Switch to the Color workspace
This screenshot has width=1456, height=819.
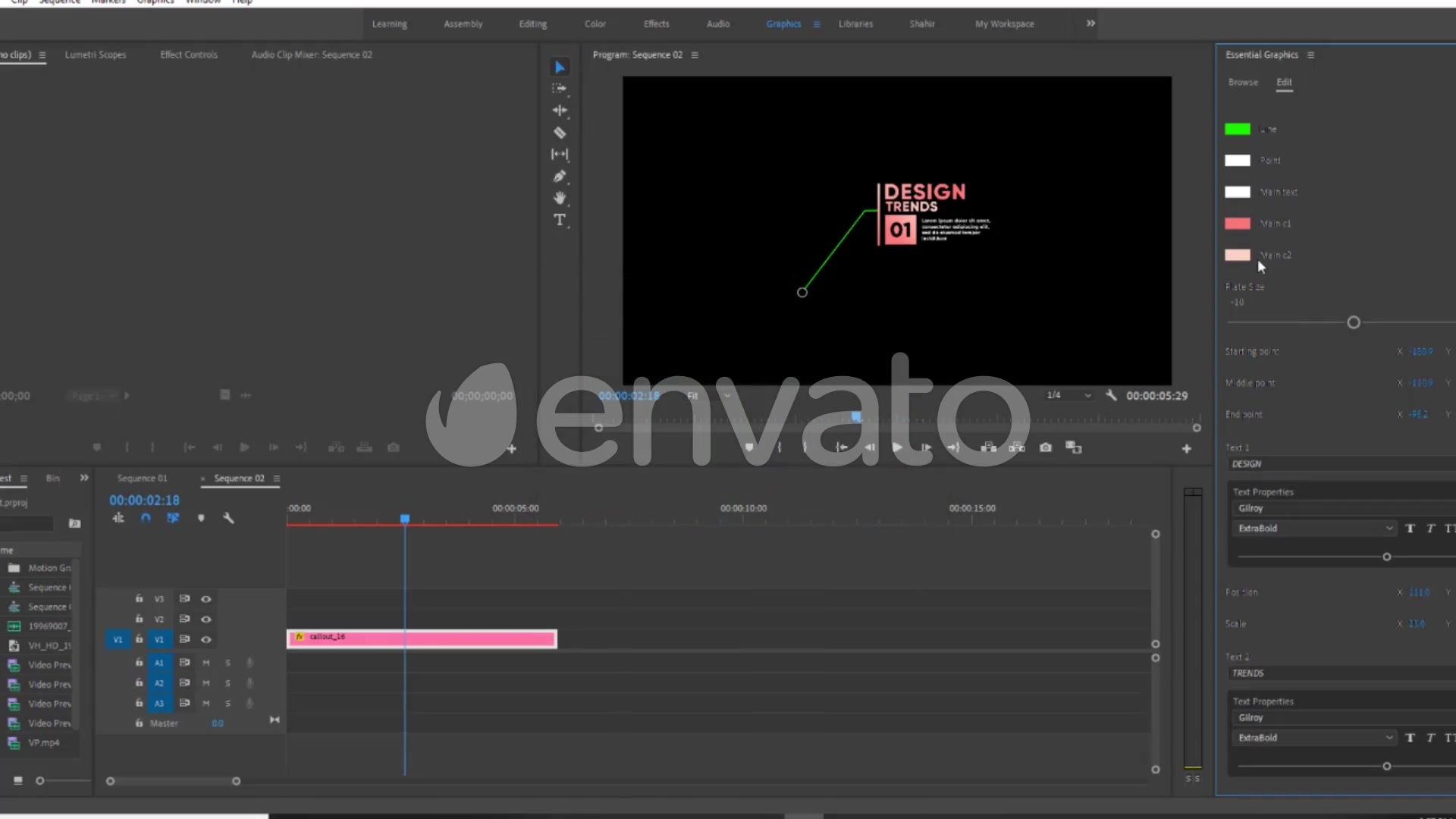click(x=595, y=24)
